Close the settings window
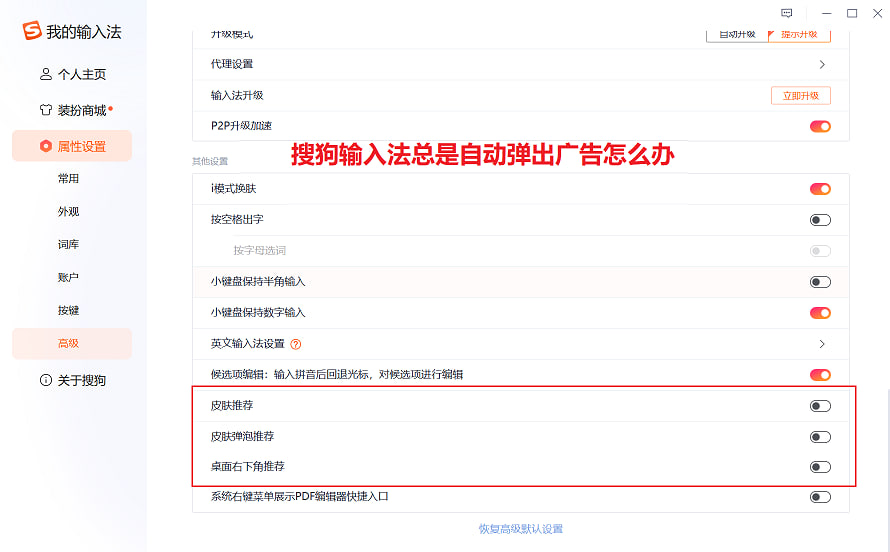The width and height of the screenshot is (890, 552). click(878, 13)
